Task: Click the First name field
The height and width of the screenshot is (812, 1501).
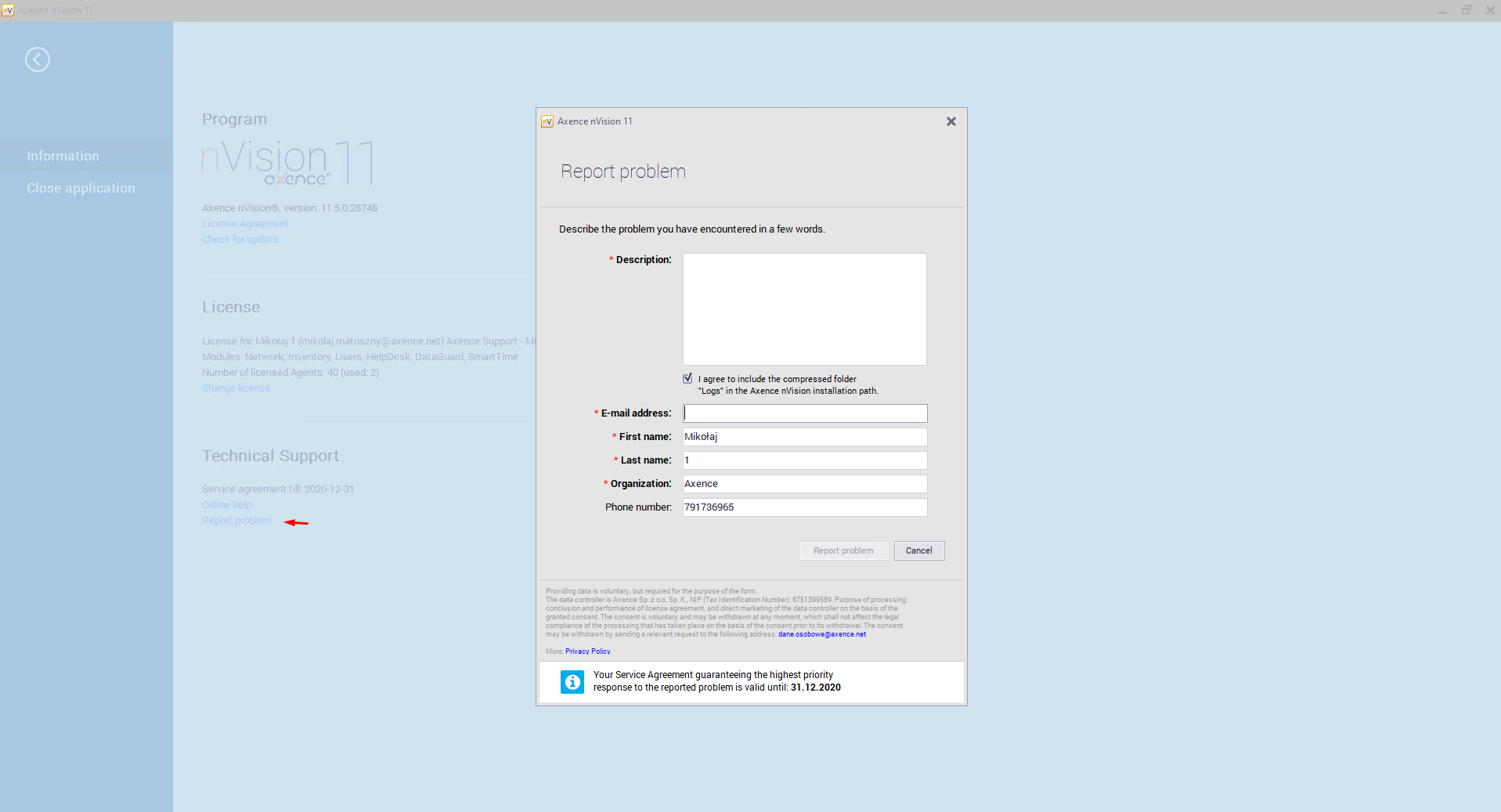Action: click(804, 437)
